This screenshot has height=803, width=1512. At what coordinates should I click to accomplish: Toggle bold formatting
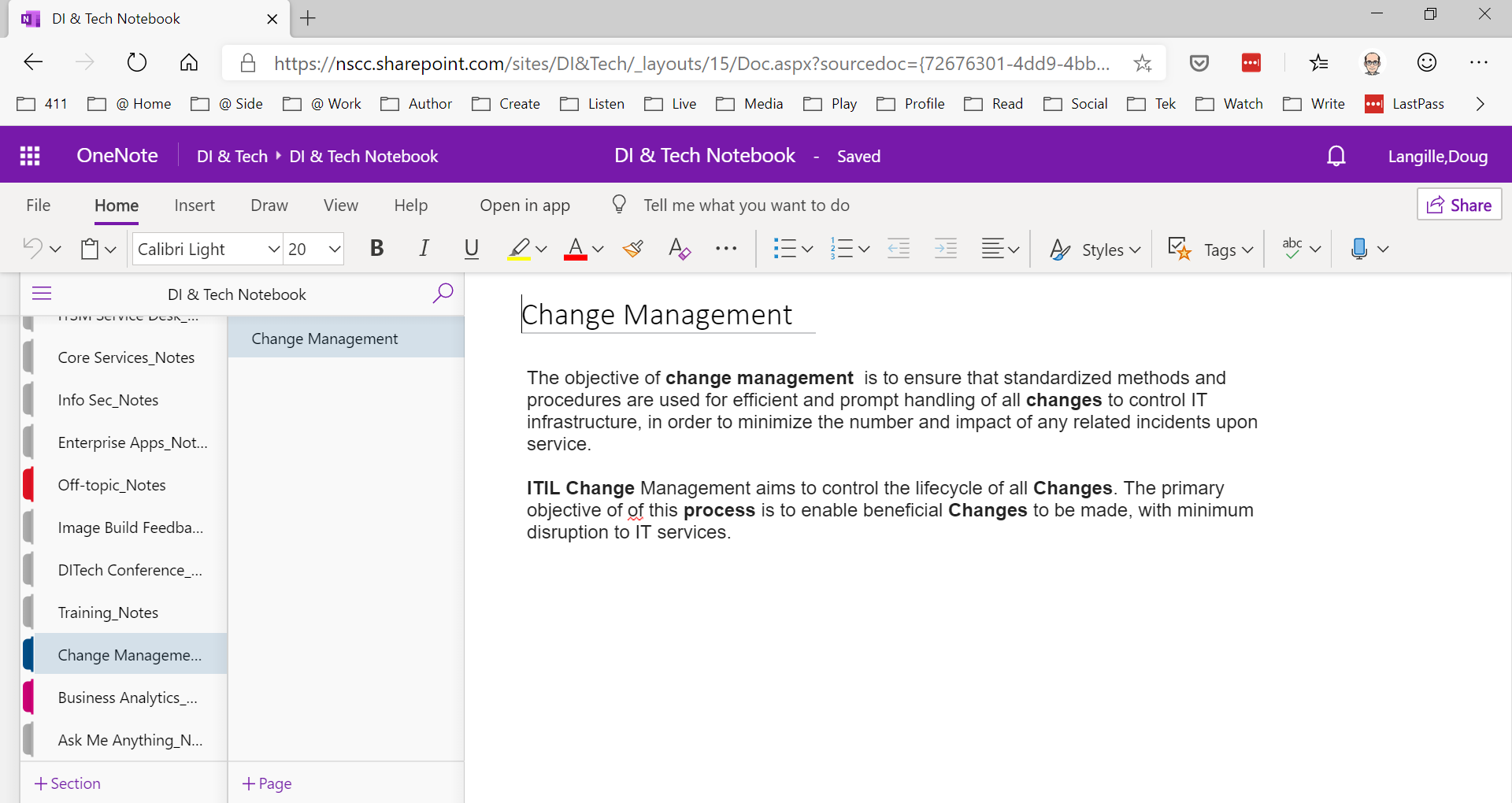[376, 250]
